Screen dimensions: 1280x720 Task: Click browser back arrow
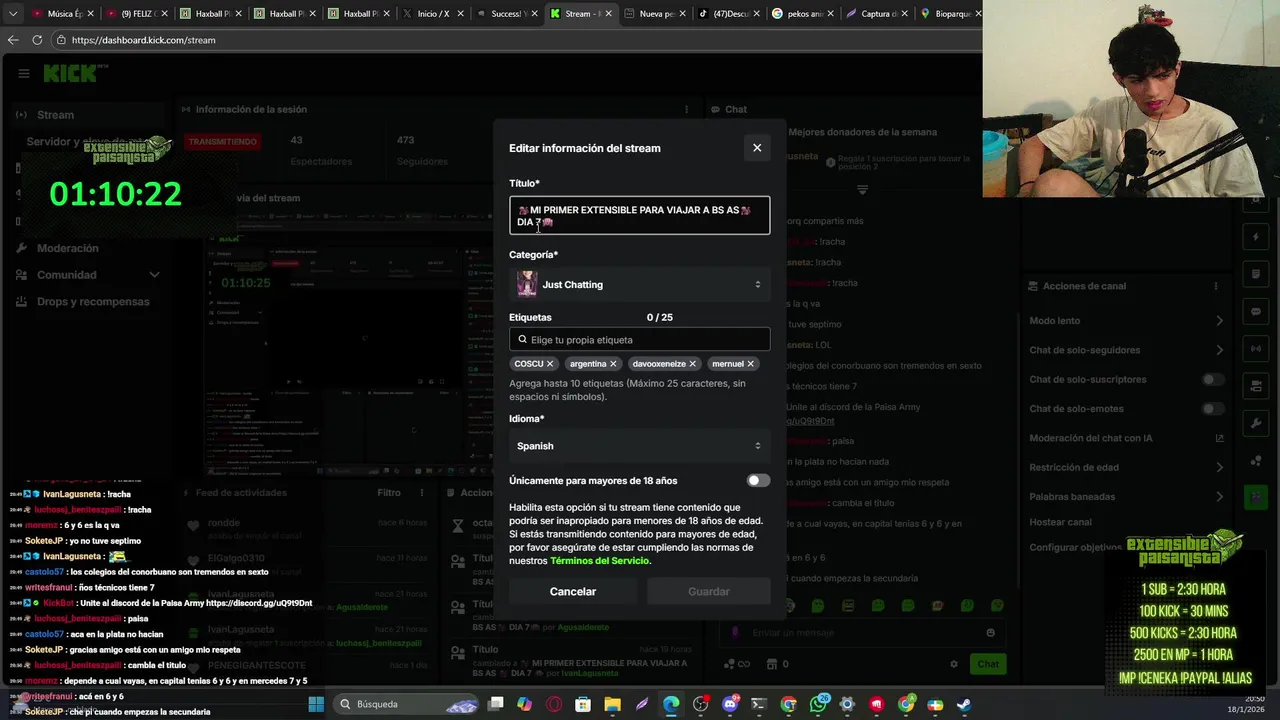[13, 40]
